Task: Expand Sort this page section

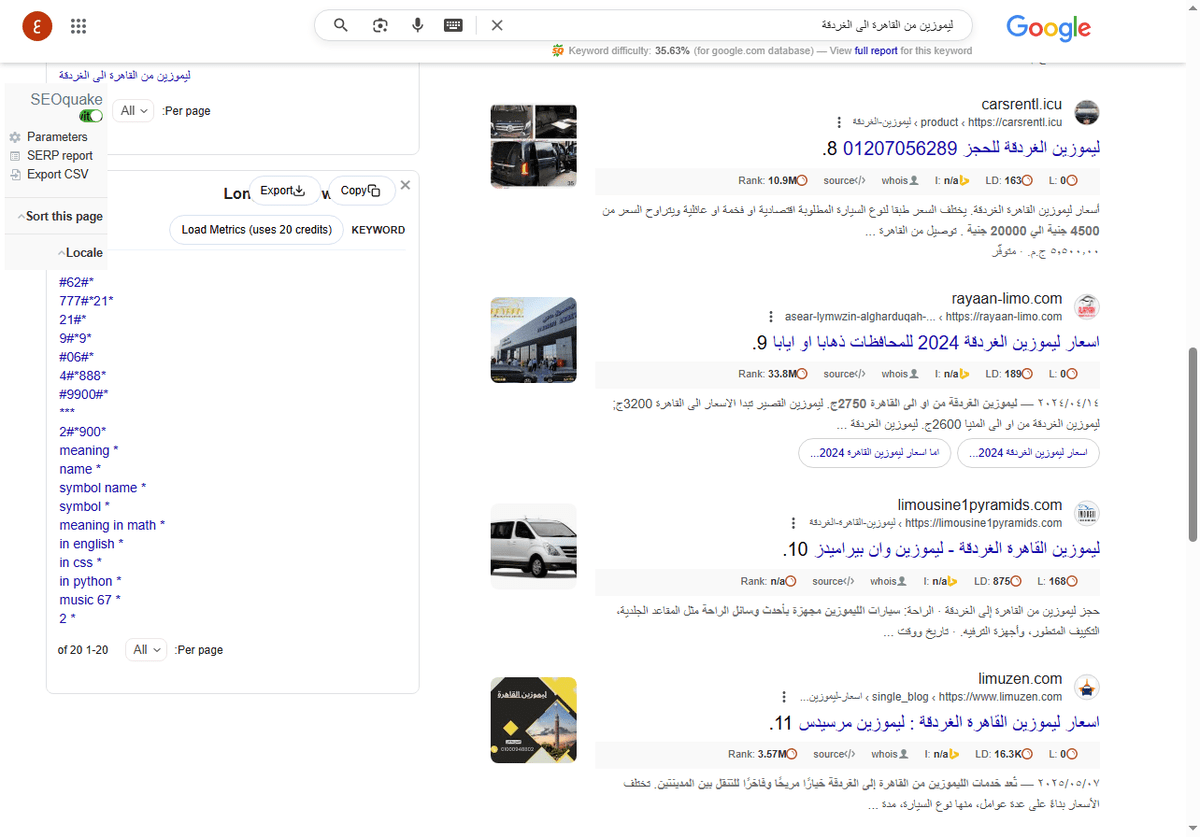Action: coord(64,216)
